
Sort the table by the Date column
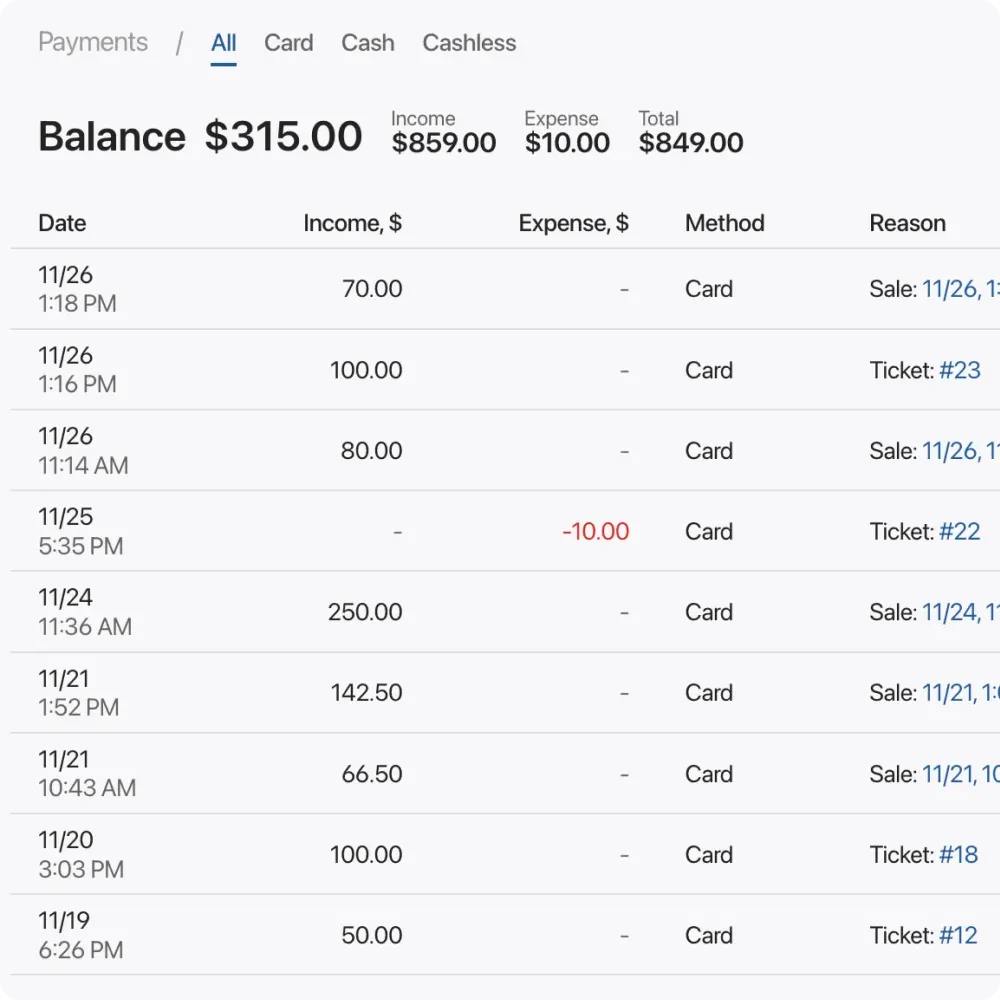(62, 223)
